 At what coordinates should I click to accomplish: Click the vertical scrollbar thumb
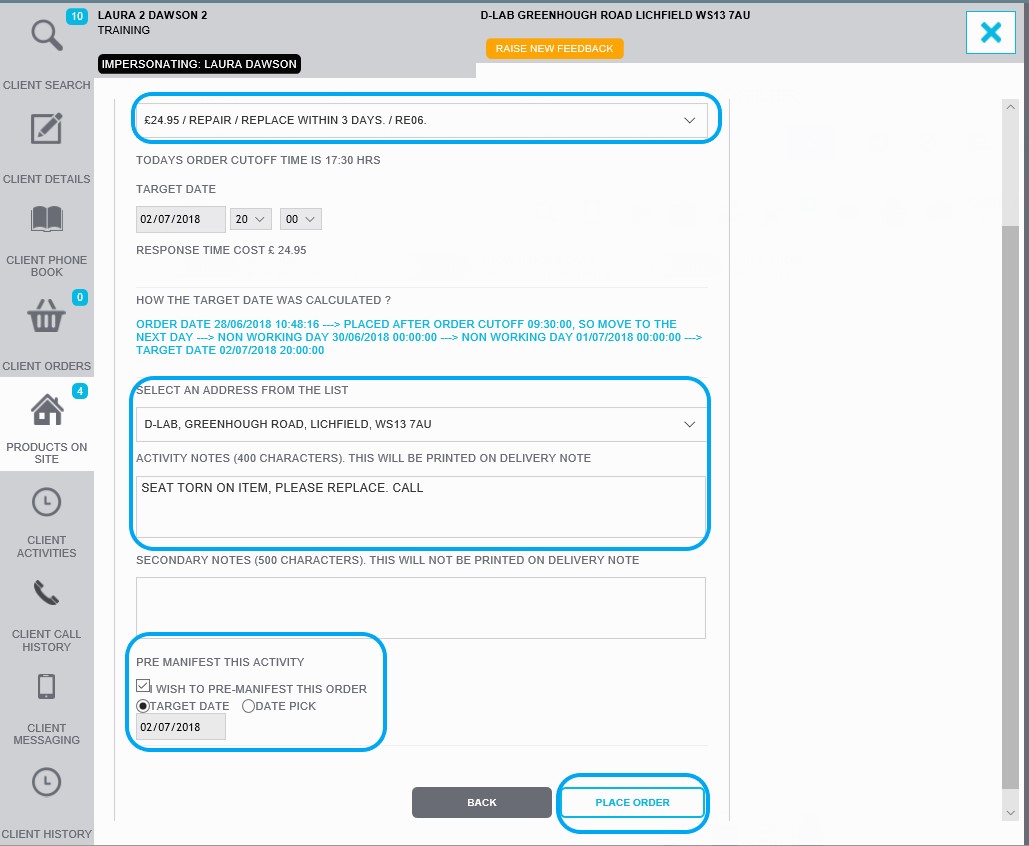click(1011, 507)
